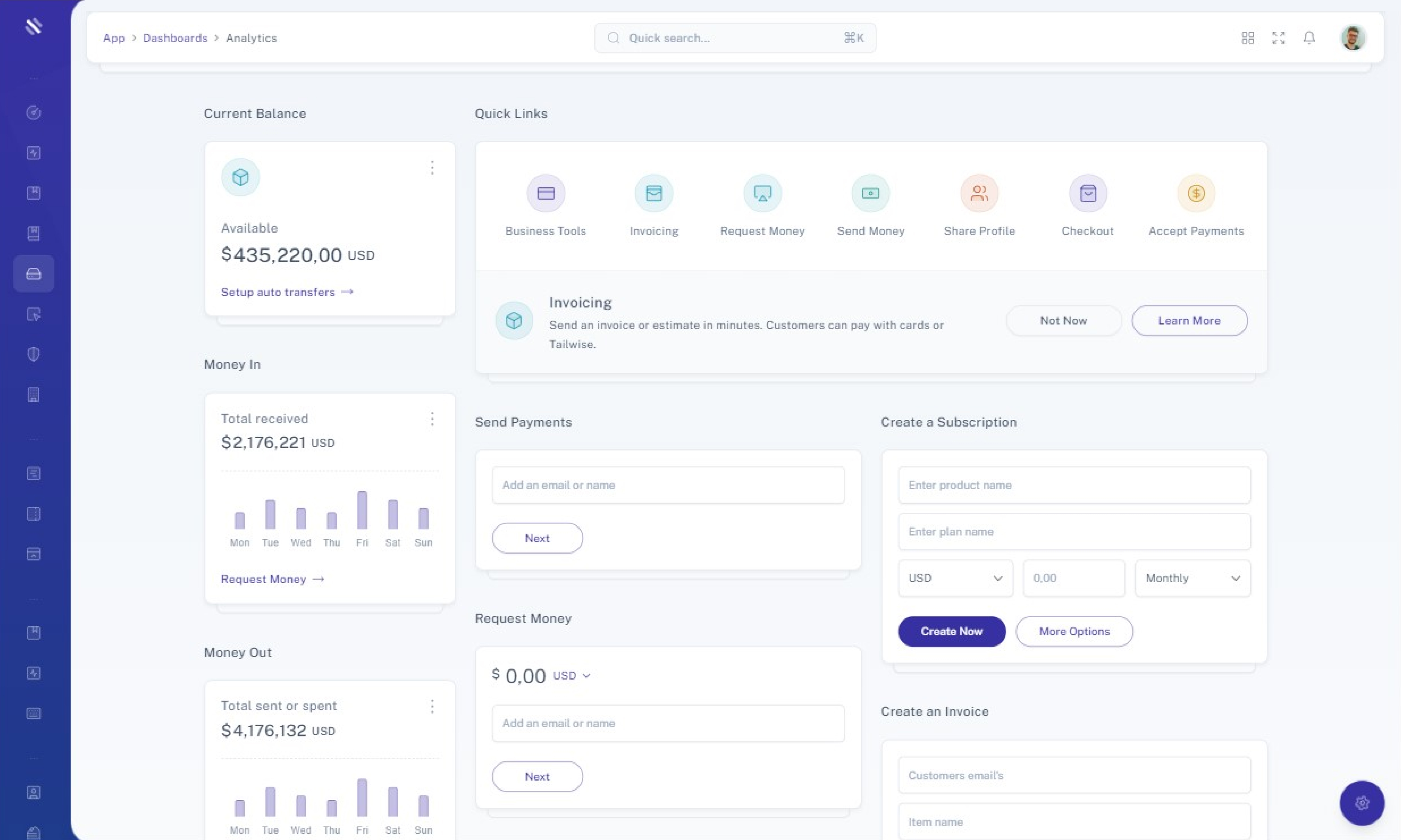Screen dimensions: 1401x840
Task: Click the floating settings gear button
Action: pos(1362,803)
